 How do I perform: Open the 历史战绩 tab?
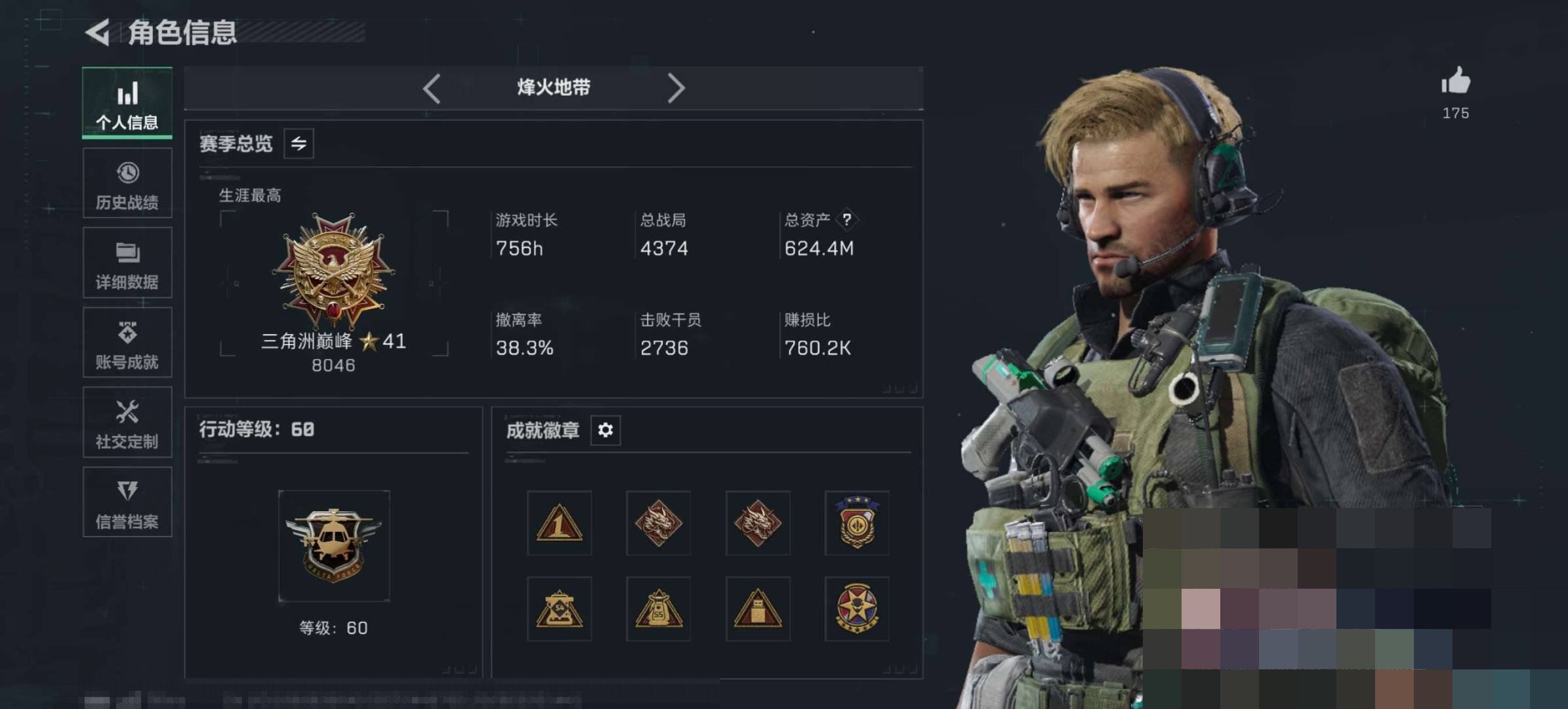click(127, 183)
